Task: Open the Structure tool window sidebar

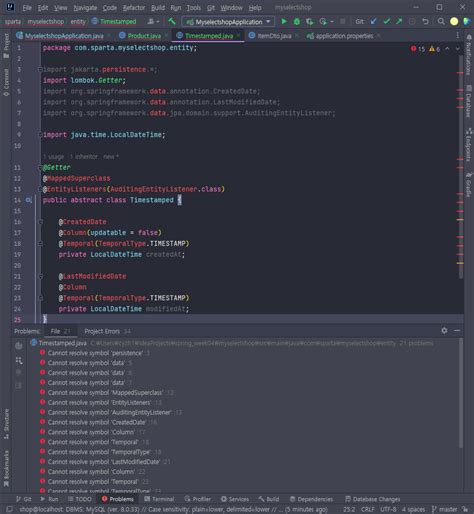Action: [x=6, y=424]
